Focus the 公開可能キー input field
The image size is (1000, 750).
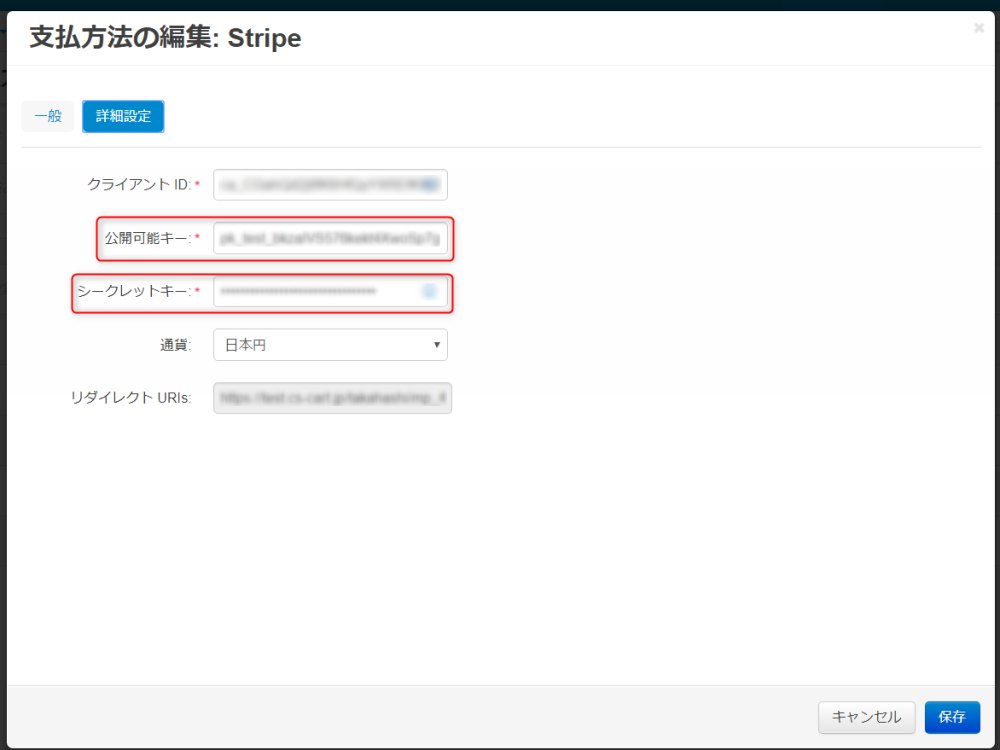(330, 239)
